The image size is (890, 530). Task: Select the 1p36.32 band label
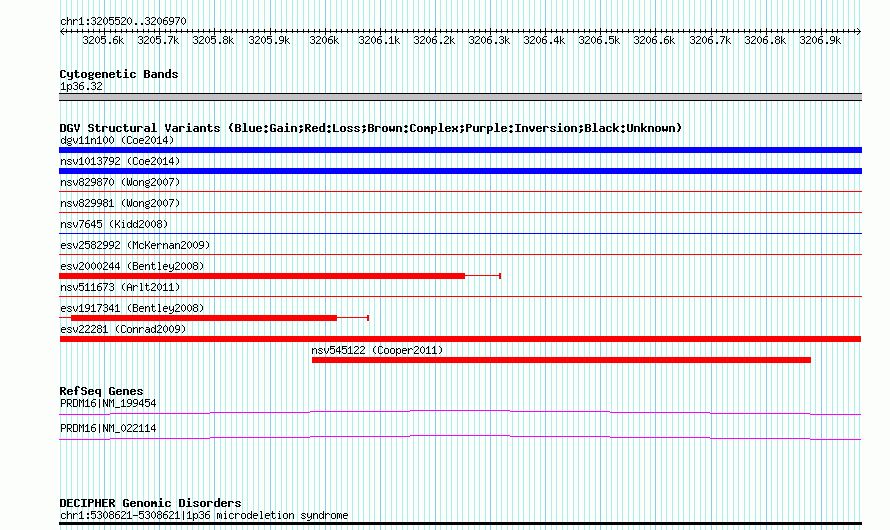coord(81,86)
